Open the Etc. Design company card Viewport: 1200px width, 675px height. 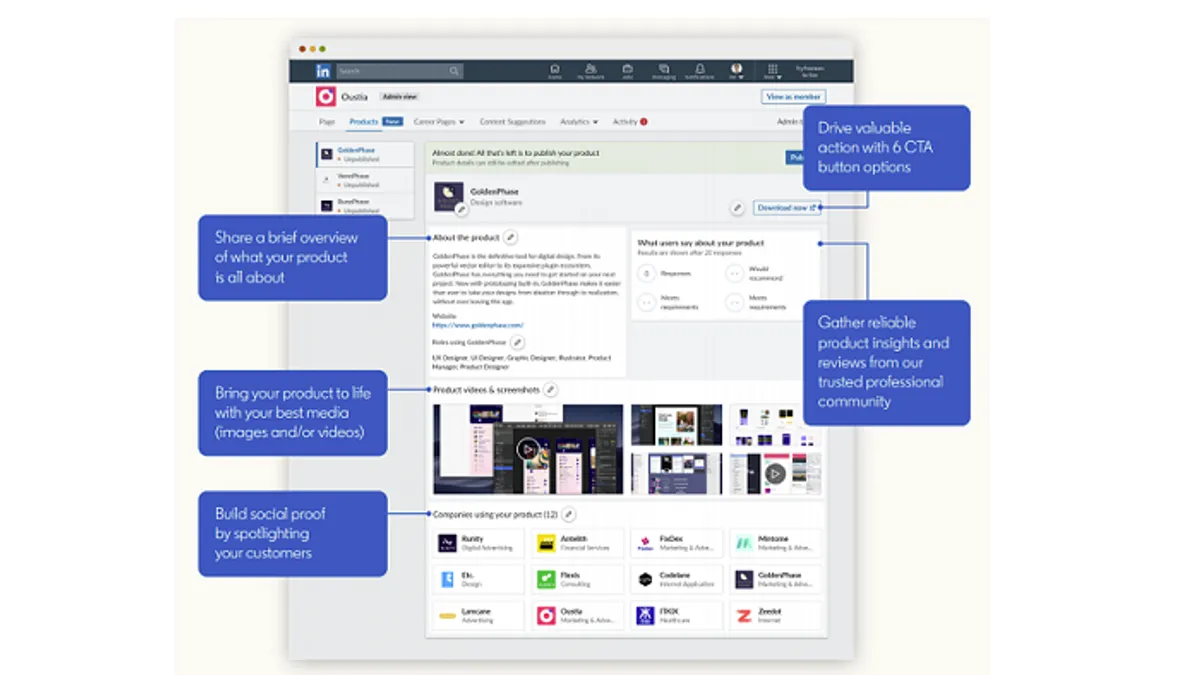tap(478, 580)
